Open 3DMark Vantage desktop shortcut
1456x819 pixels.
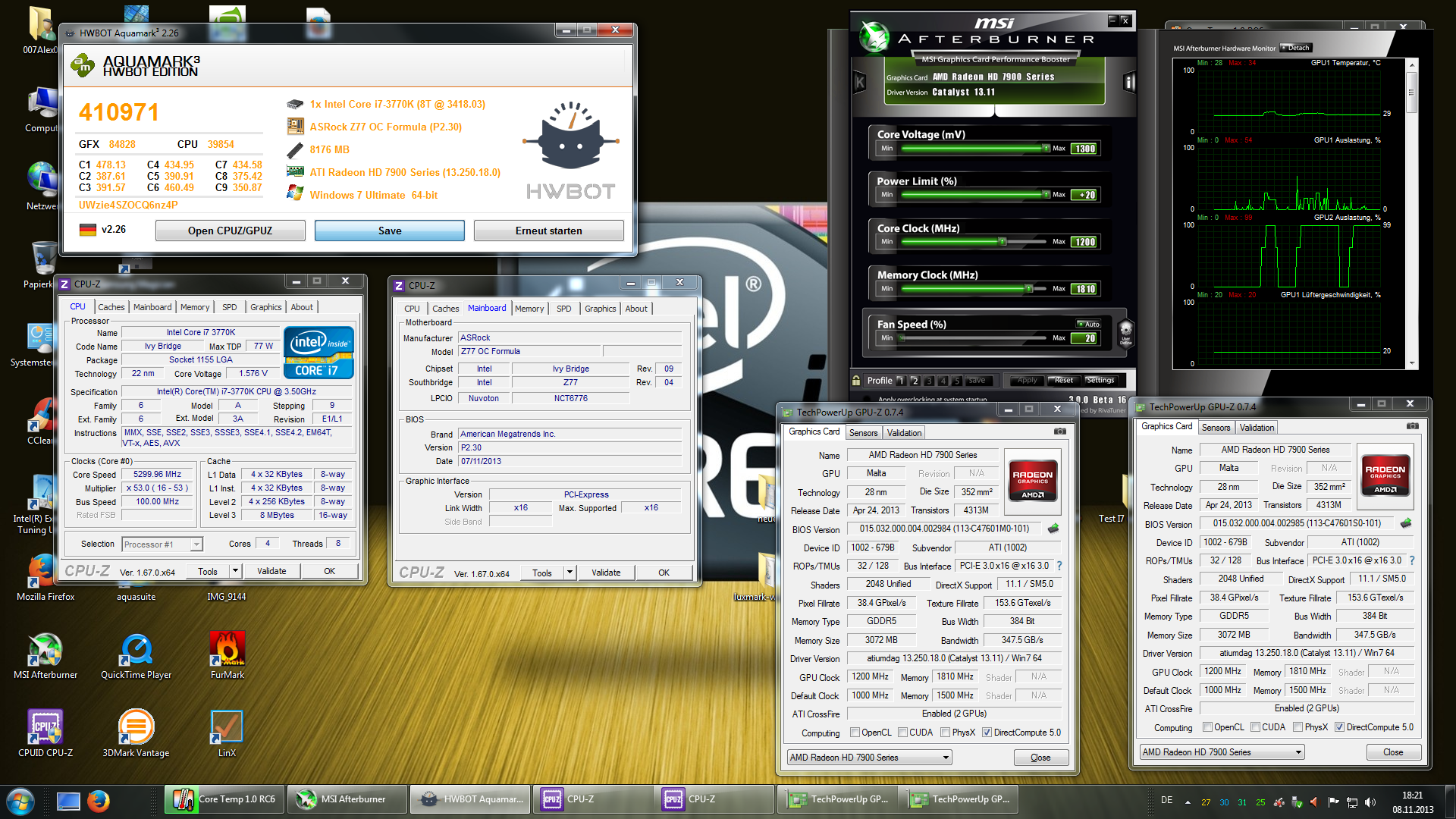tap(136, 734)
